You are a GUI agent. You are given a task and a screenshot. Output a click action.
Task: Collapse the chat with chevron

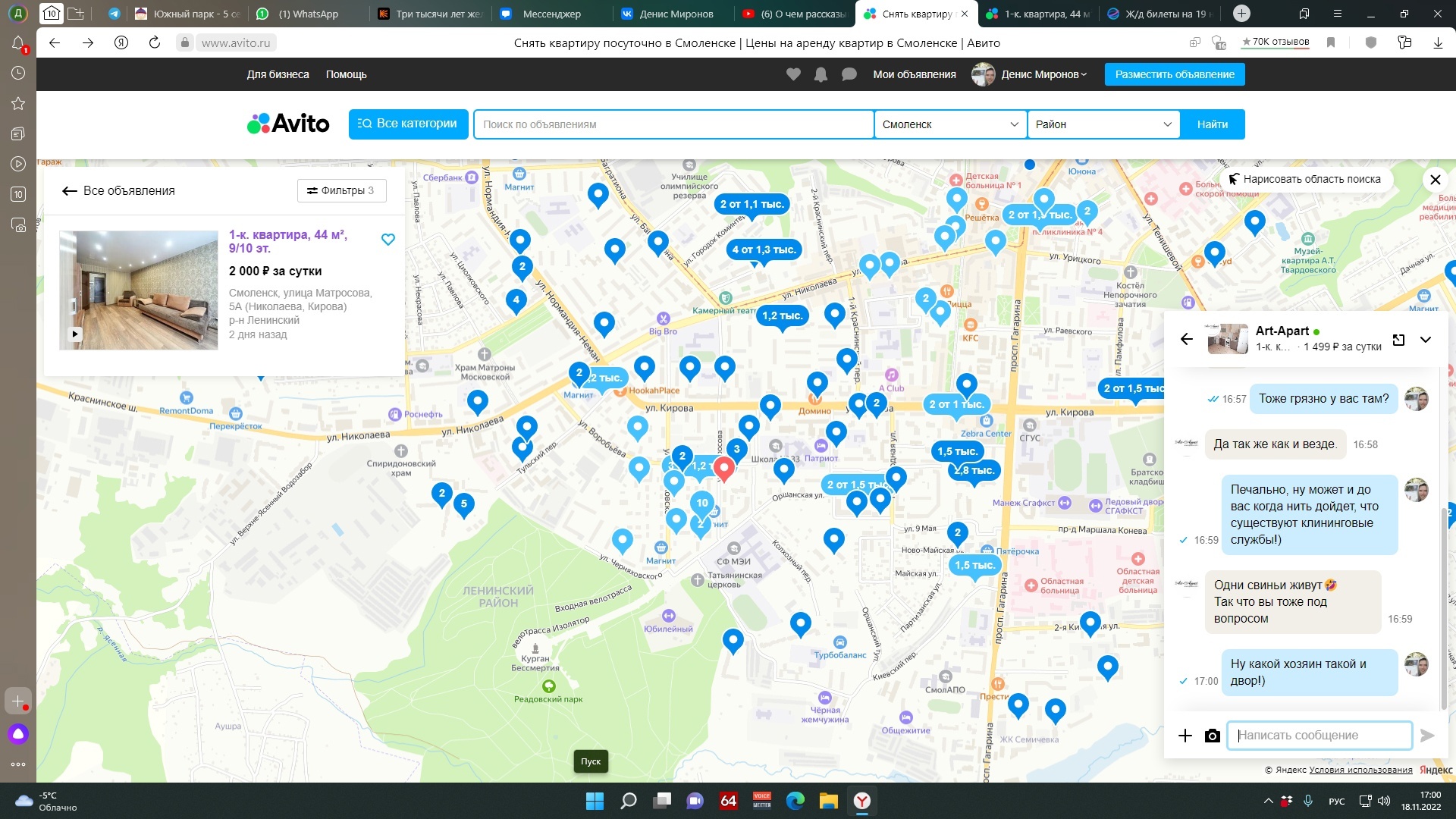pos(1426,340)
